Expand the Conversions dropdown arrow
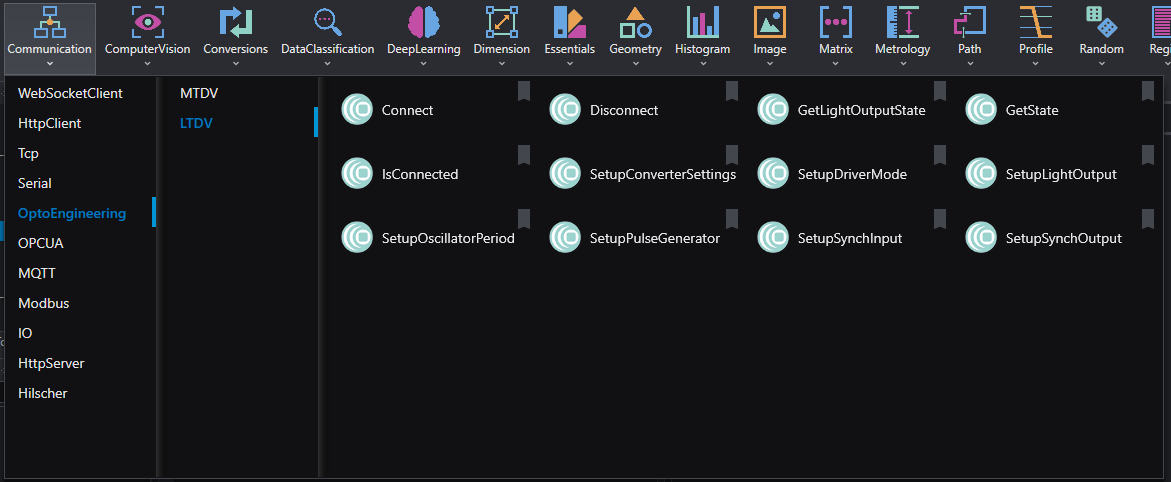 coord(235,64)
